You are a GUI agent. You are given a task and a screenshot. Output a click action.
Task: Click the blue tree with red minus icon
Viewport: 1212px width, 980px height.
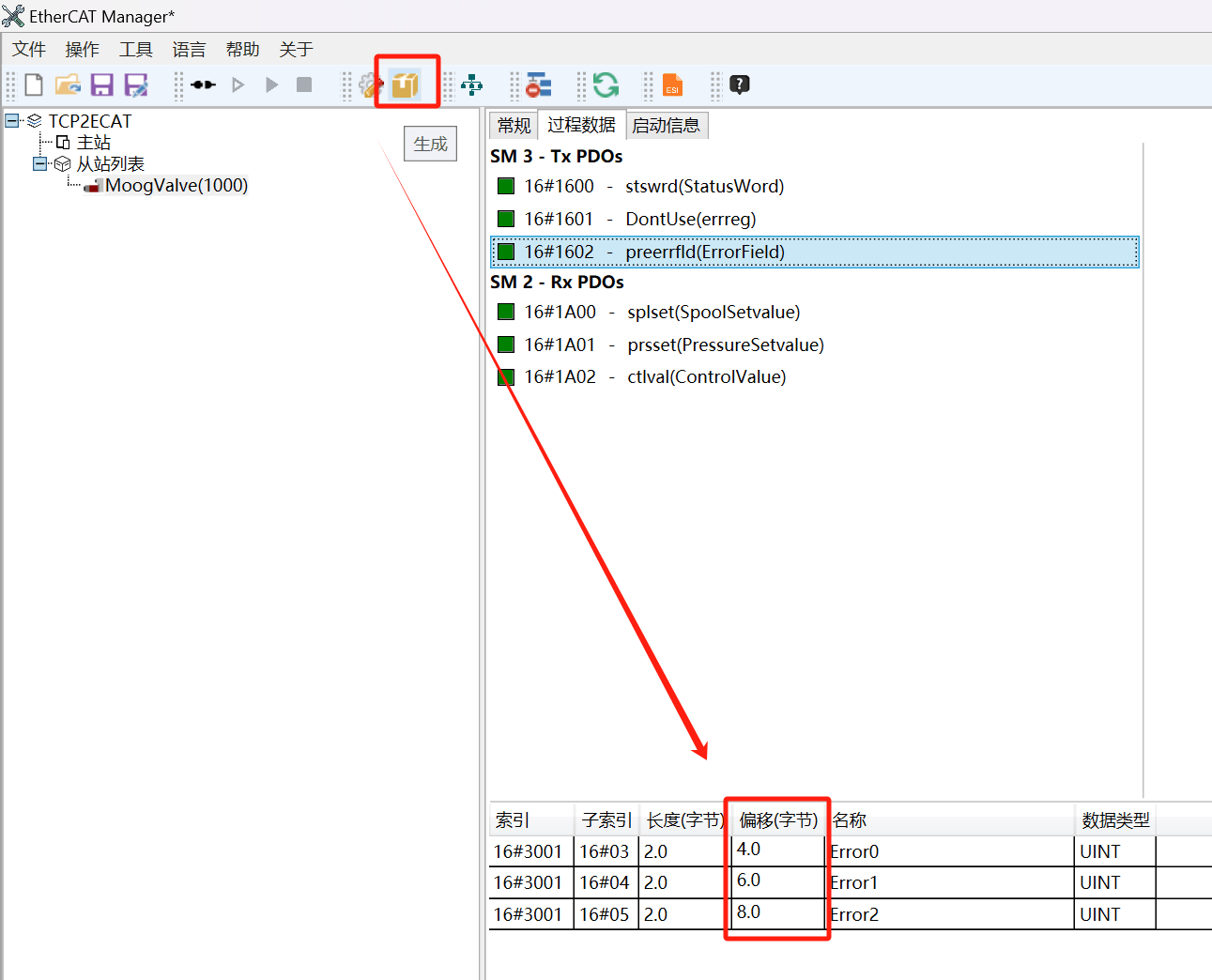[538, 85]
